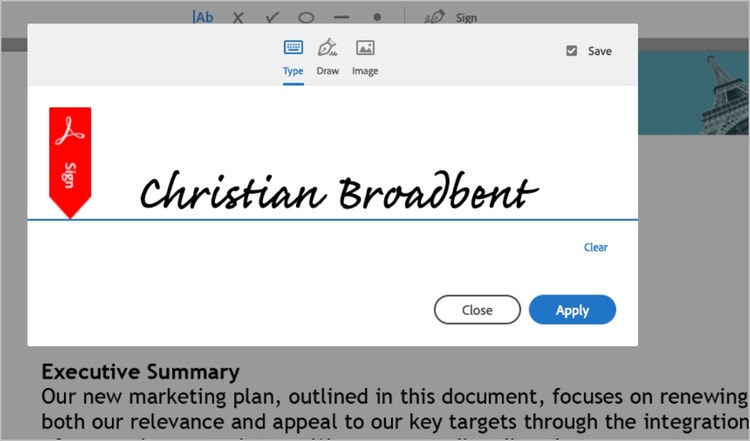Click the Christian Broadbent signature field
The image size is (750, 441).
click(339, 191)
